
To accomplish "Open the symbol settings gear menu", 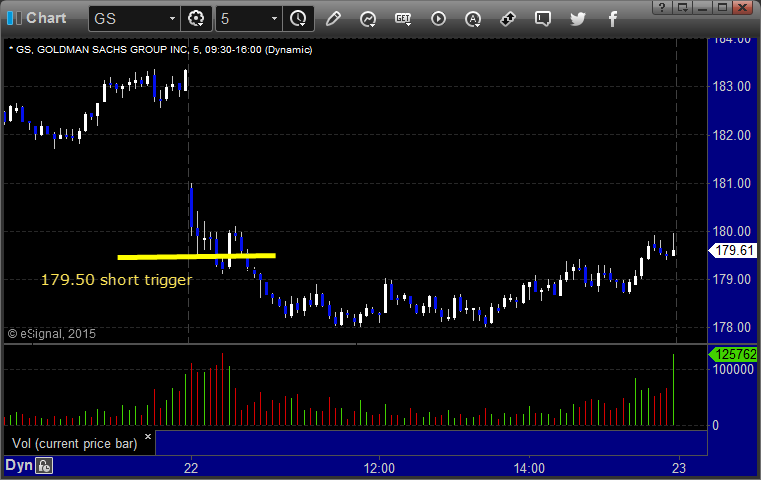I will [196, 18].
